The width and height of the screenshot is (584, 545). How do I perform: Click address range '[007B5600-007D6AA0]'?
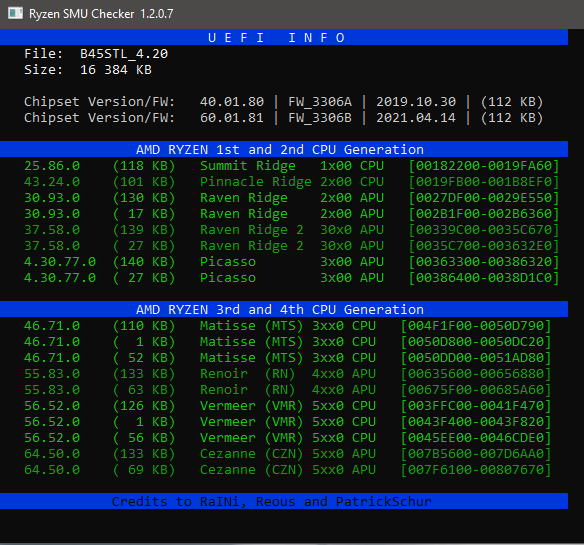[476, 454]
